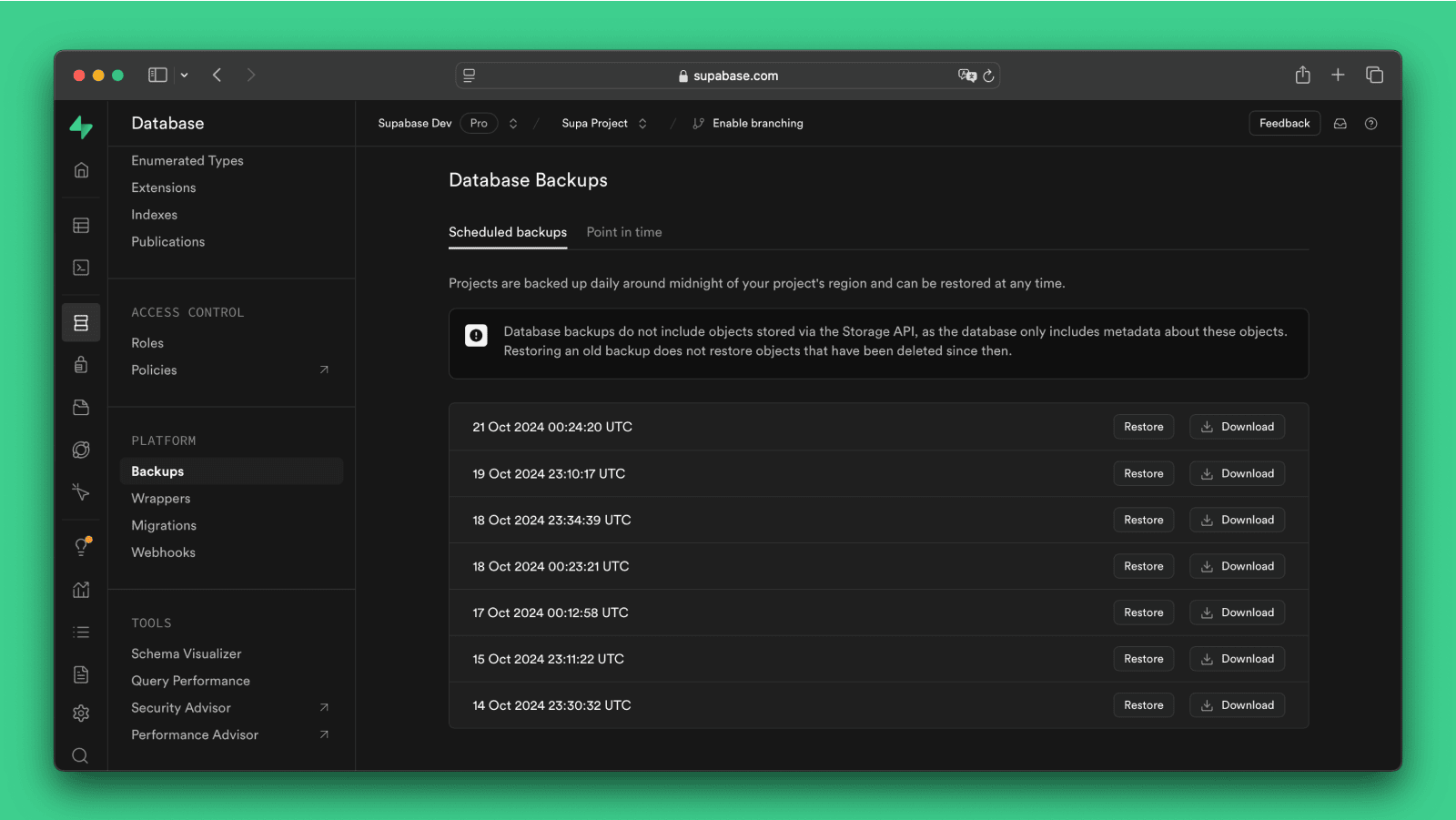Open Extensions in Database menu

coord(164,187)
